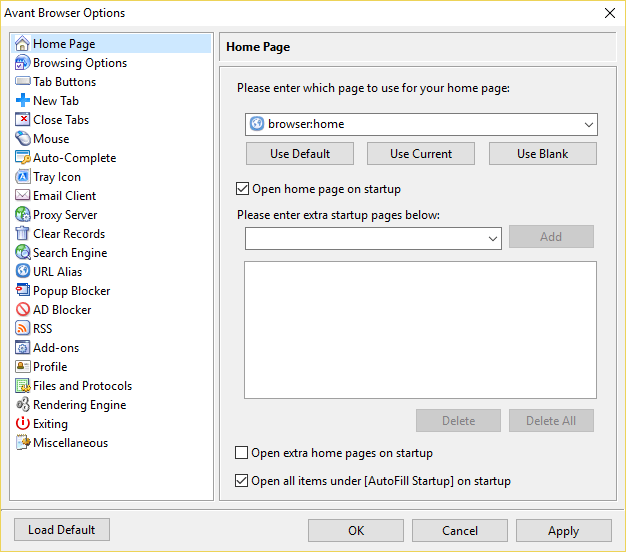Open Browsing Options settings page
The width and height of the screenshot is (626, 552).
(80, 63)
